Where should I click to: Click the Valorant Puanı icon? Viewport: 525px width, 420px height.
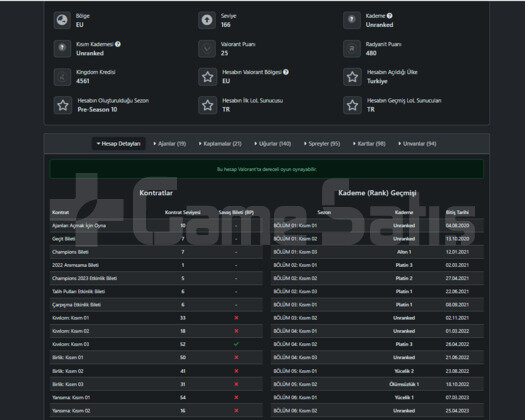coord(207,49)
